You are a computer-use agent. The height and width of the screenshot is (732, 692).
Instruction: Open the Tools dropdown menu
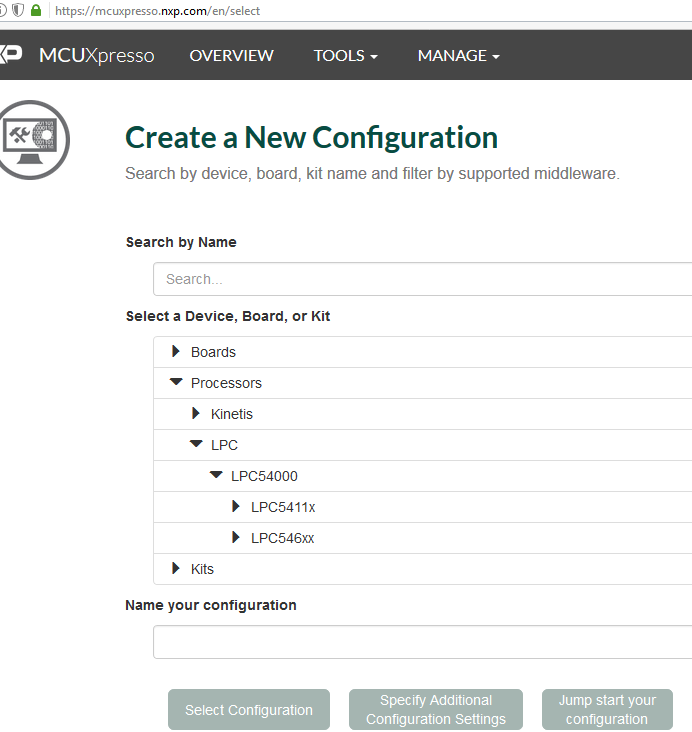pyautogui.click(x=345, y=56)
